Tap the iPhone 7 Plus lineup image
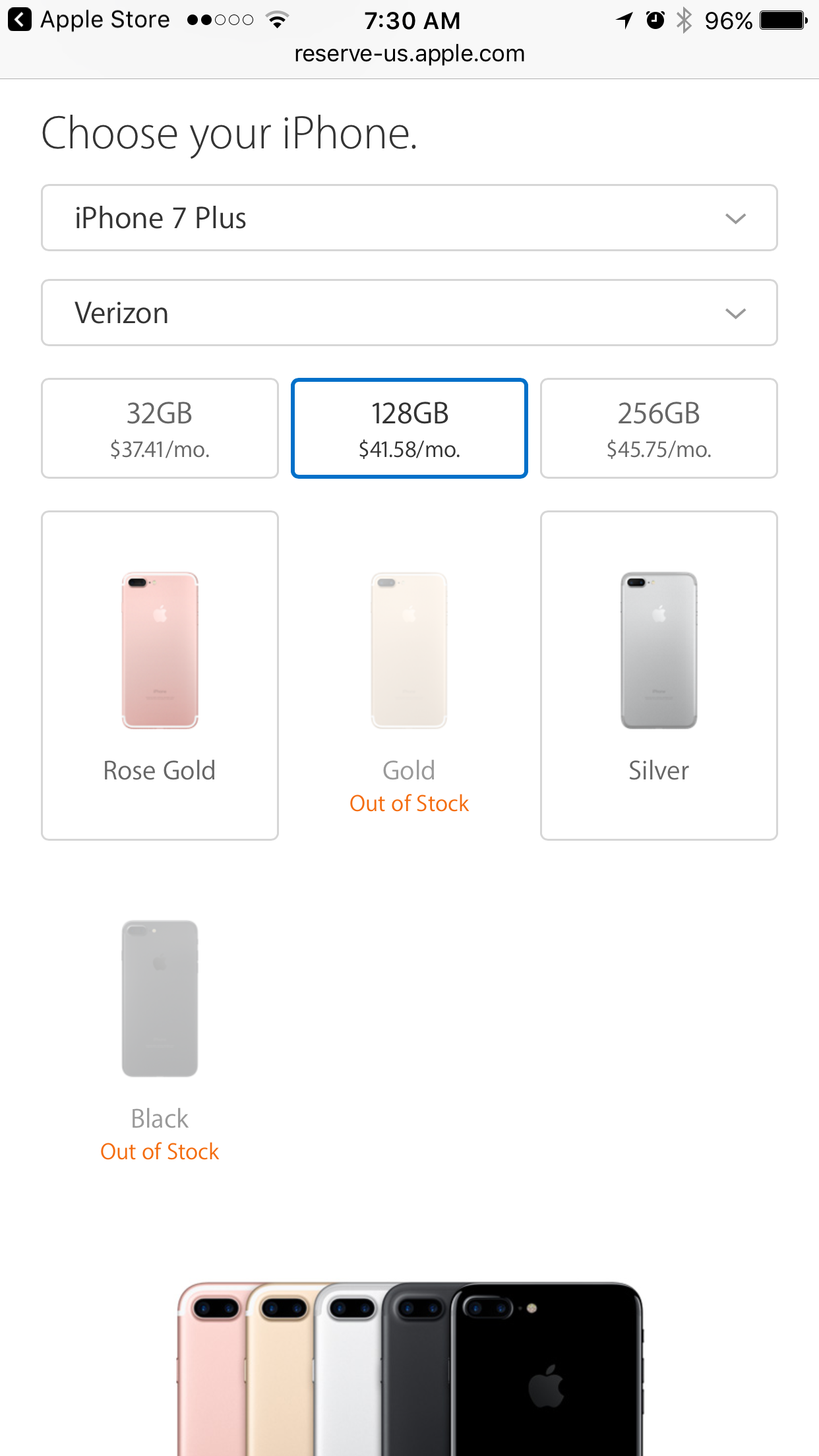This screenshot has height=1456, width=819. [x=409, y=1368]
